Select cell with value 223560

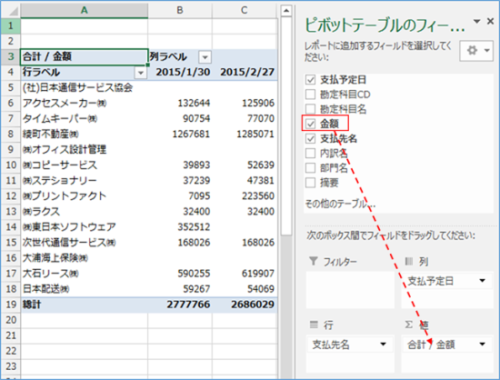tap(244, 196)
